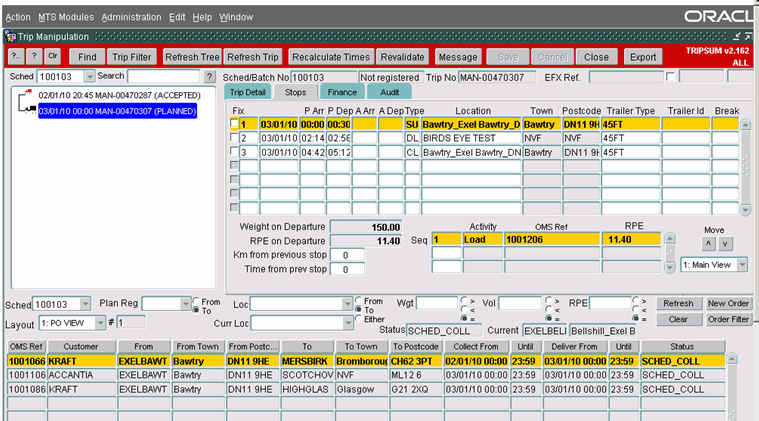Open the Plan Reg dropdown
The width and height of the screenshot is (759, 421).
186,304
